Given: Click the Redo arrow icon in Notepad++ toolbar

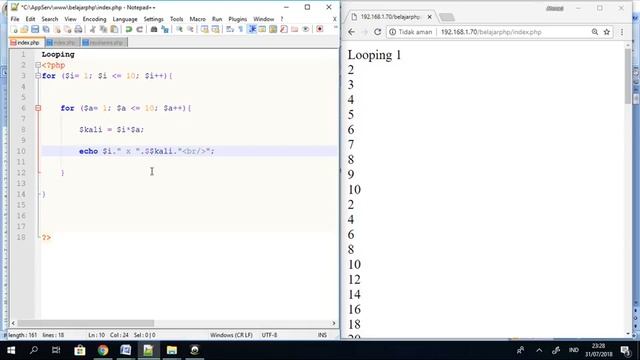Looking at the screenshot, I should pos(139,29).
